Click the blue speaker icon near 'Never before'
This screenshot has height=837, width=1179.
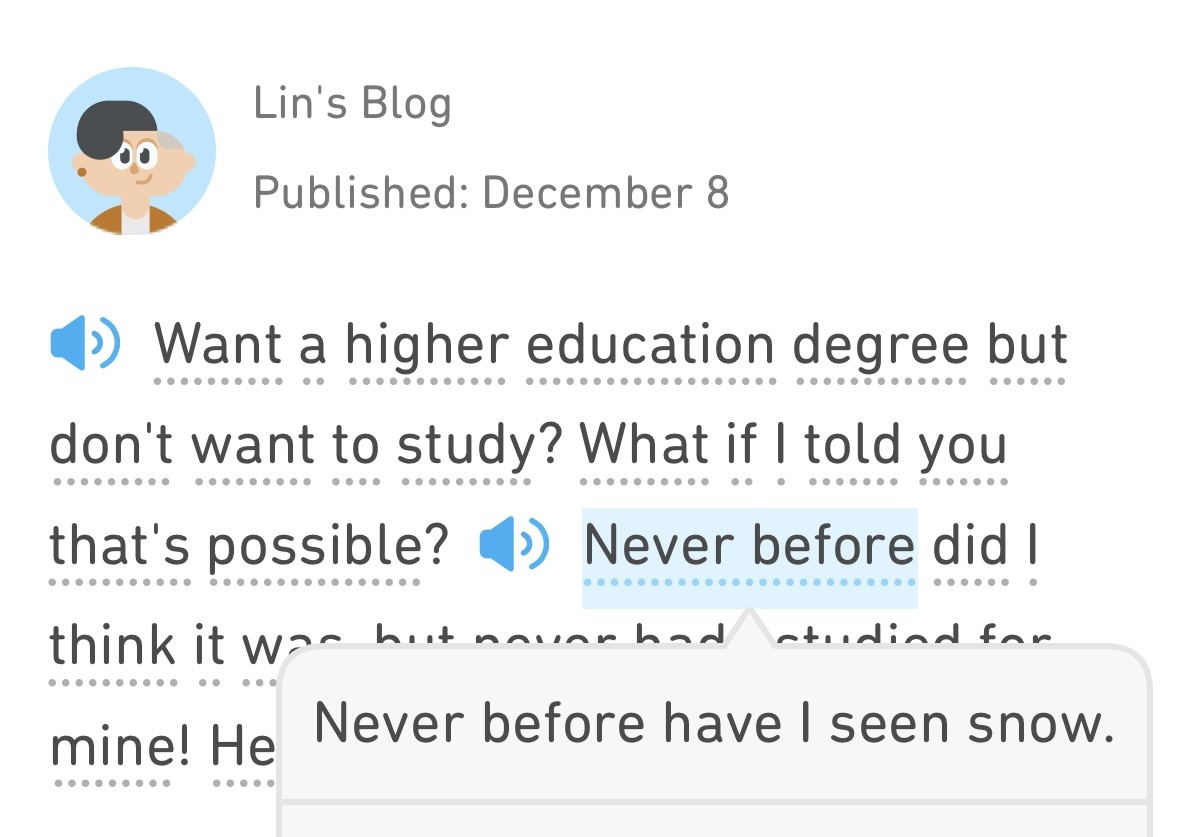pyautogui.click(x=514, y=545)
